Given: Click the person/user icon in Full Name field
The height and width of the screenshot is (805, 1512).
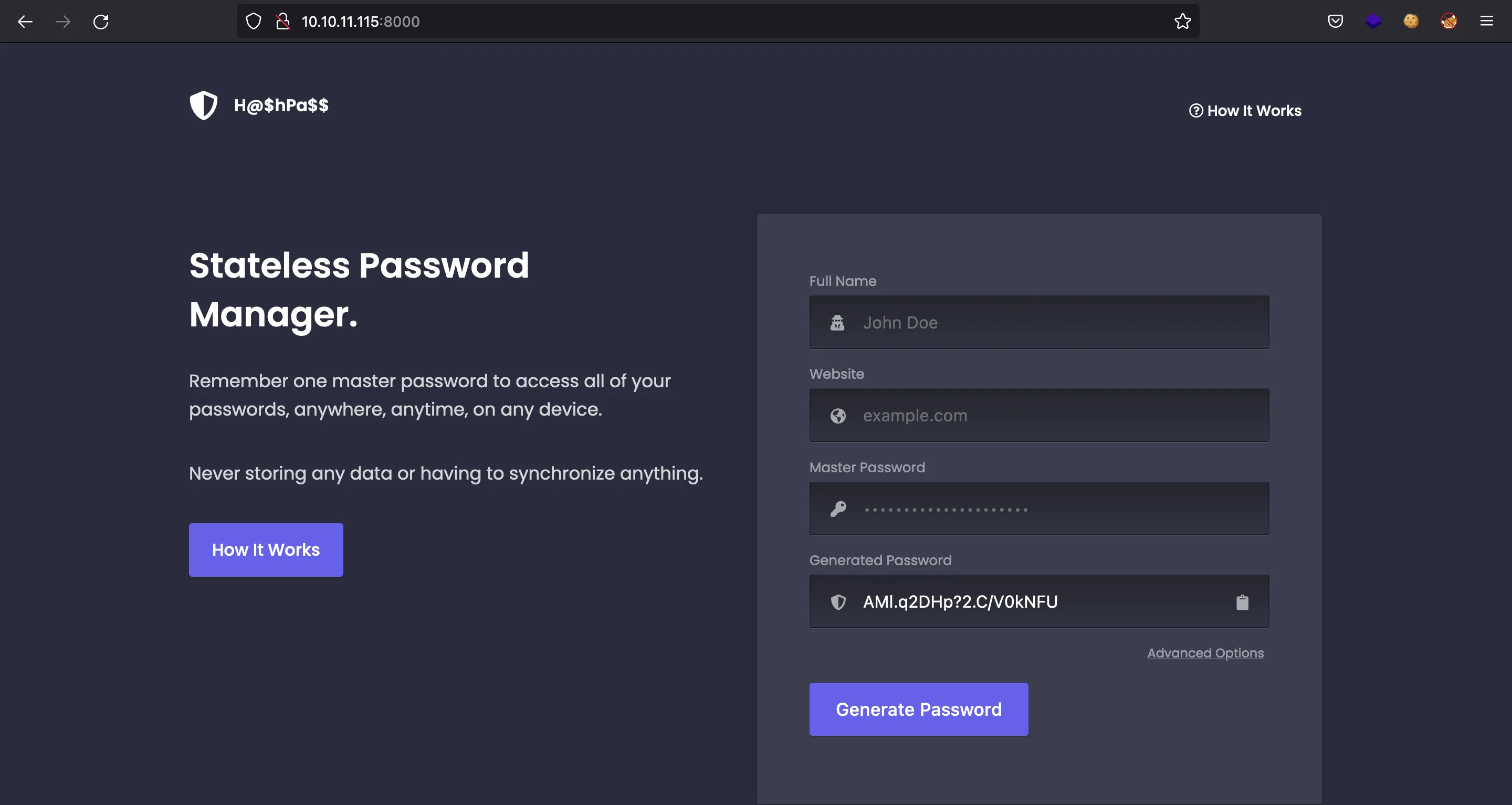Looking at the screenshot, I should pos(838,322).
